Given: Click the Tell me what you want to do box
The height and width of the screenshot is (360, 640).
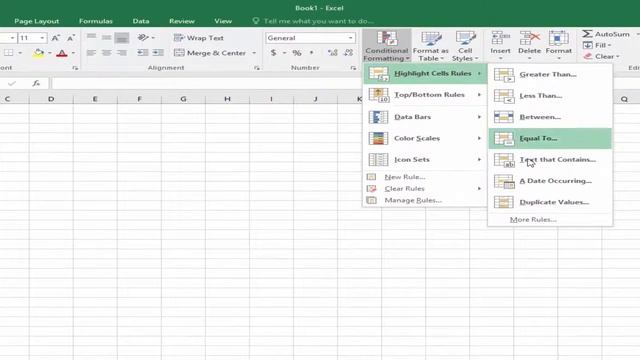Looking at the screenshot, I should point(313,21).
